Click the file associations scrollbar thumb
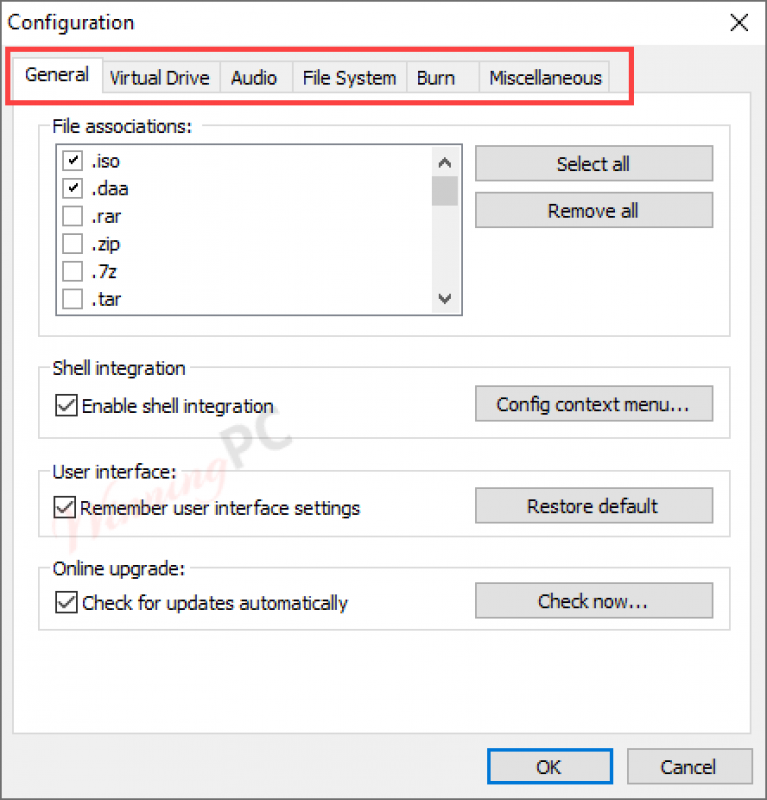The image size is (767, 800). [445, 191]
